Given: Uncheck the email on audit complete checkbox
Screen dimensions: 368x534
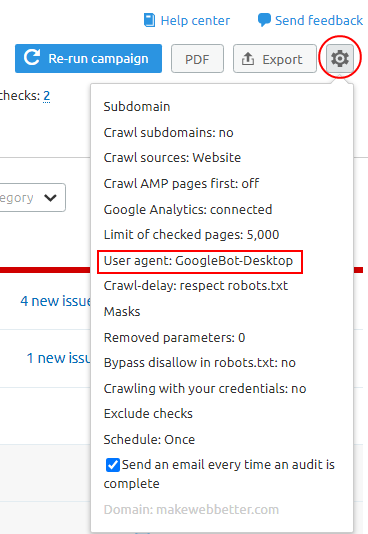Looking at the screenshot, I should [x=113, y=465].
